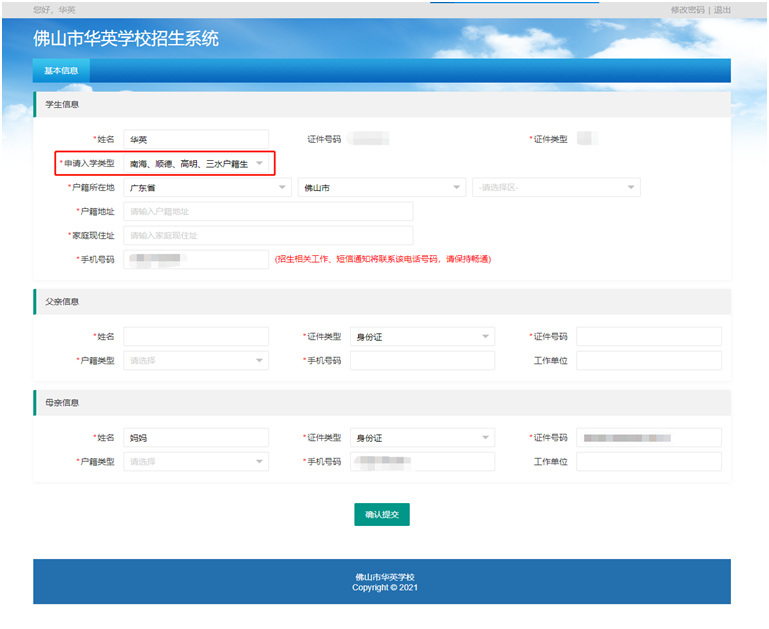769x629 pixels.
Task: Open mother's 户籍类型 dropdown
Action: (196, 462)
